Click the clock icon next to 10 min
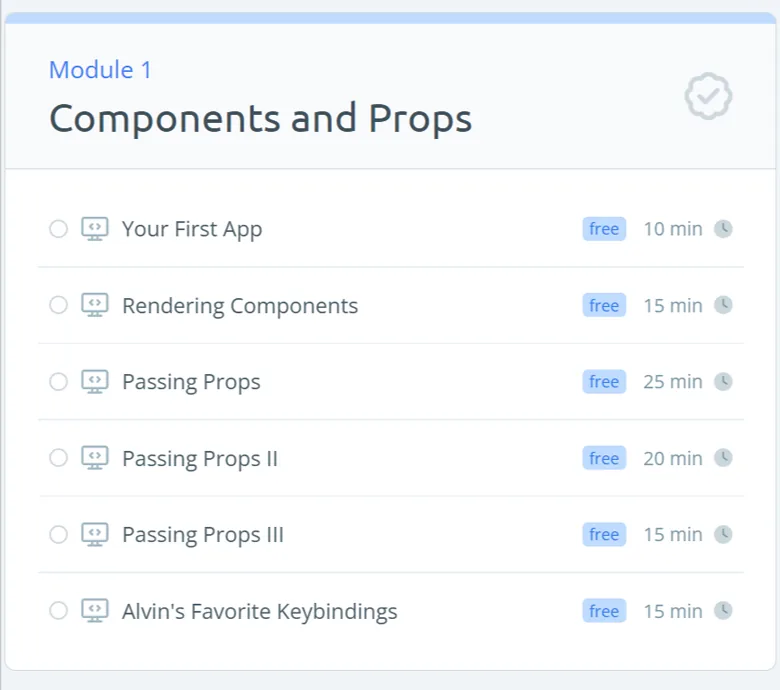Screen dimensions: 780x690 coord(723,229)
